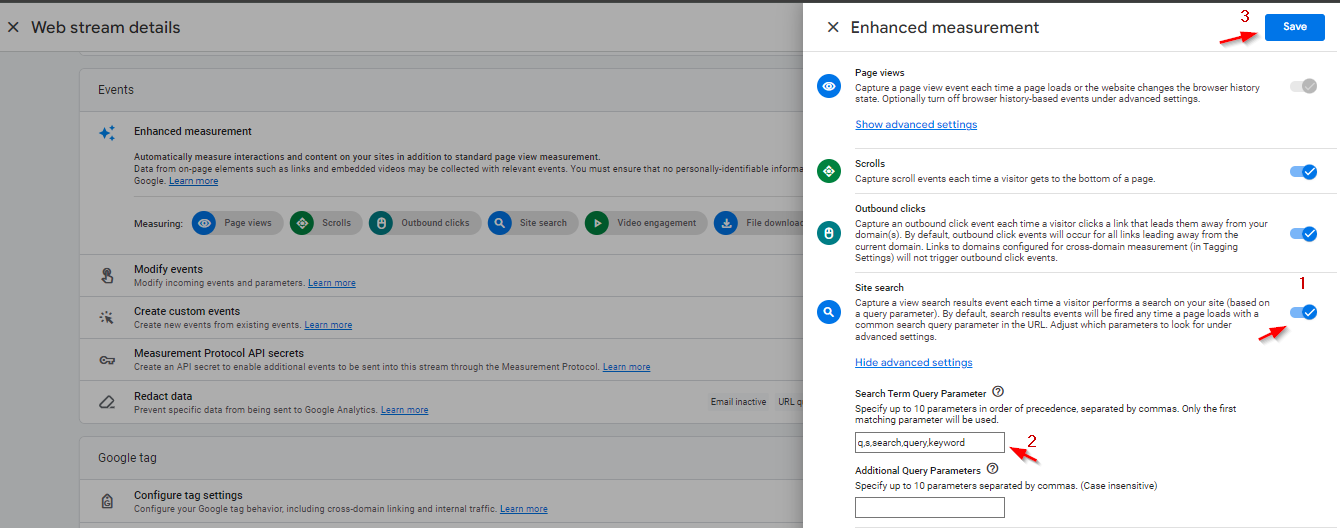Toggle the Outbound clicks switch
The width and height of the screenshot is (1340, 528).
[1303, 234]
